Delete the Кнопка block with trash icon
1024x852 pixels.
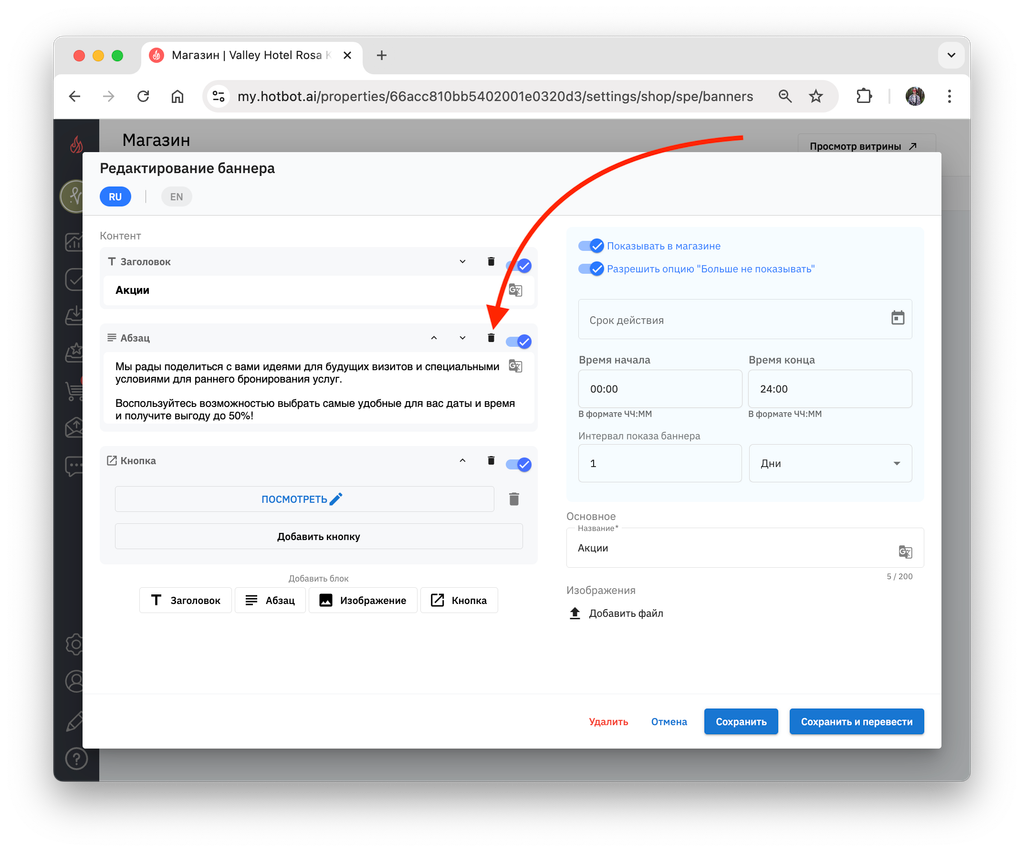pos(491,460)
